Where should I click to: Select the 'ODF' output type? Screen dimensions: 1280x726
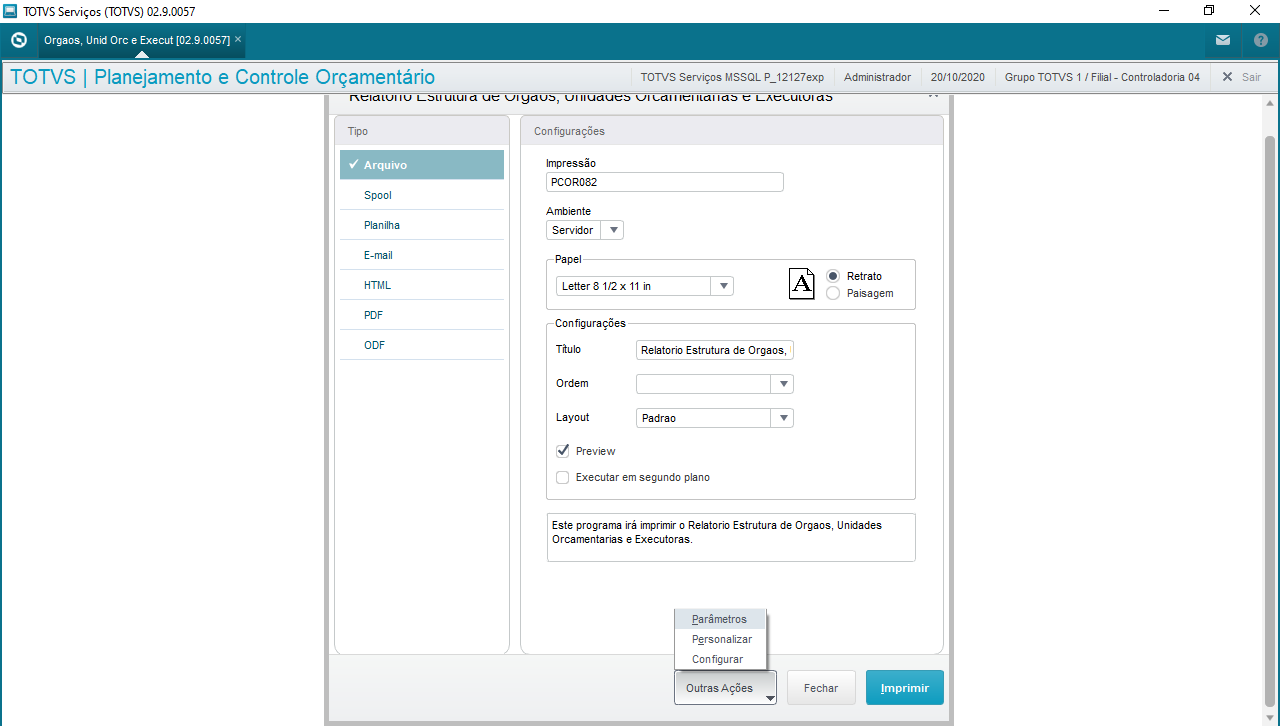coord(422,345)
